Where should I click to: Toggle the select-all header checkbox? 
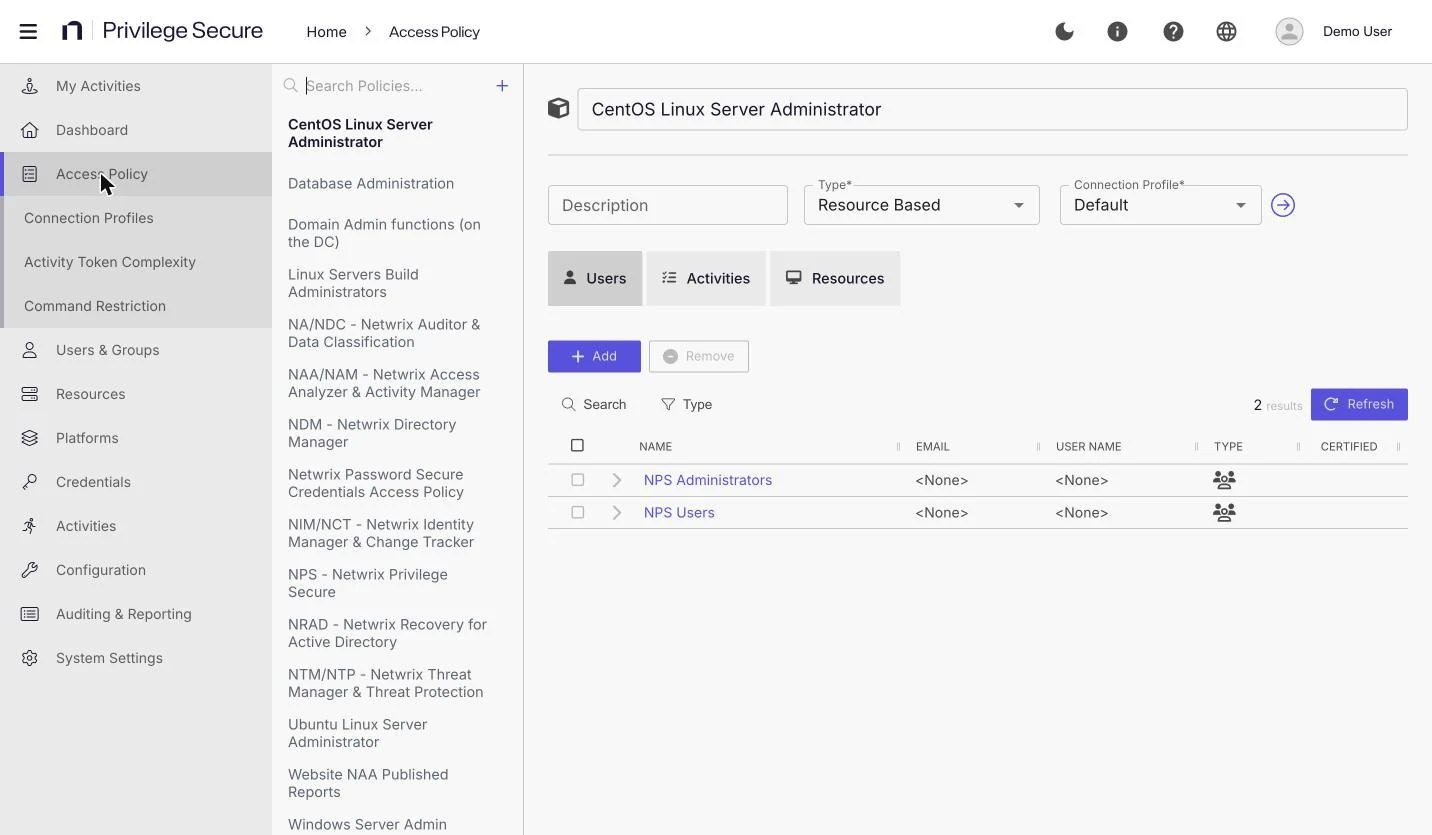tap(577, 445)
